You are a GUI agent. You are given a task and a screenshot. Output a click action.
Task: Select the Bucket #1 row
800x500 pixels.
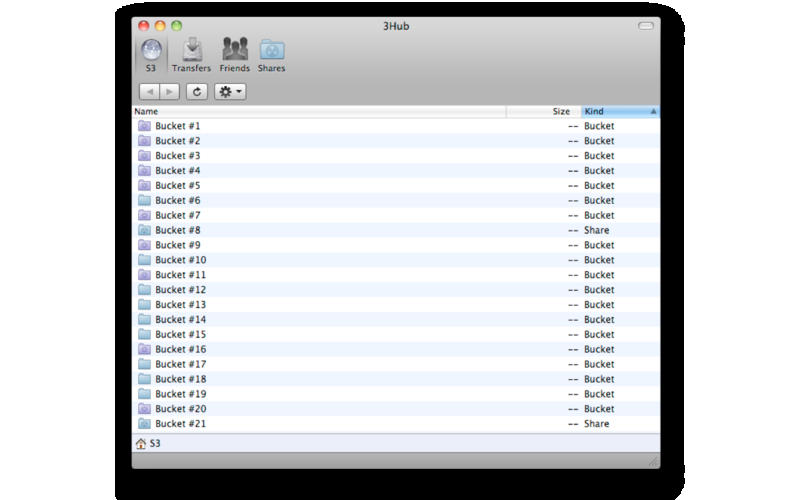pos(178,126)
